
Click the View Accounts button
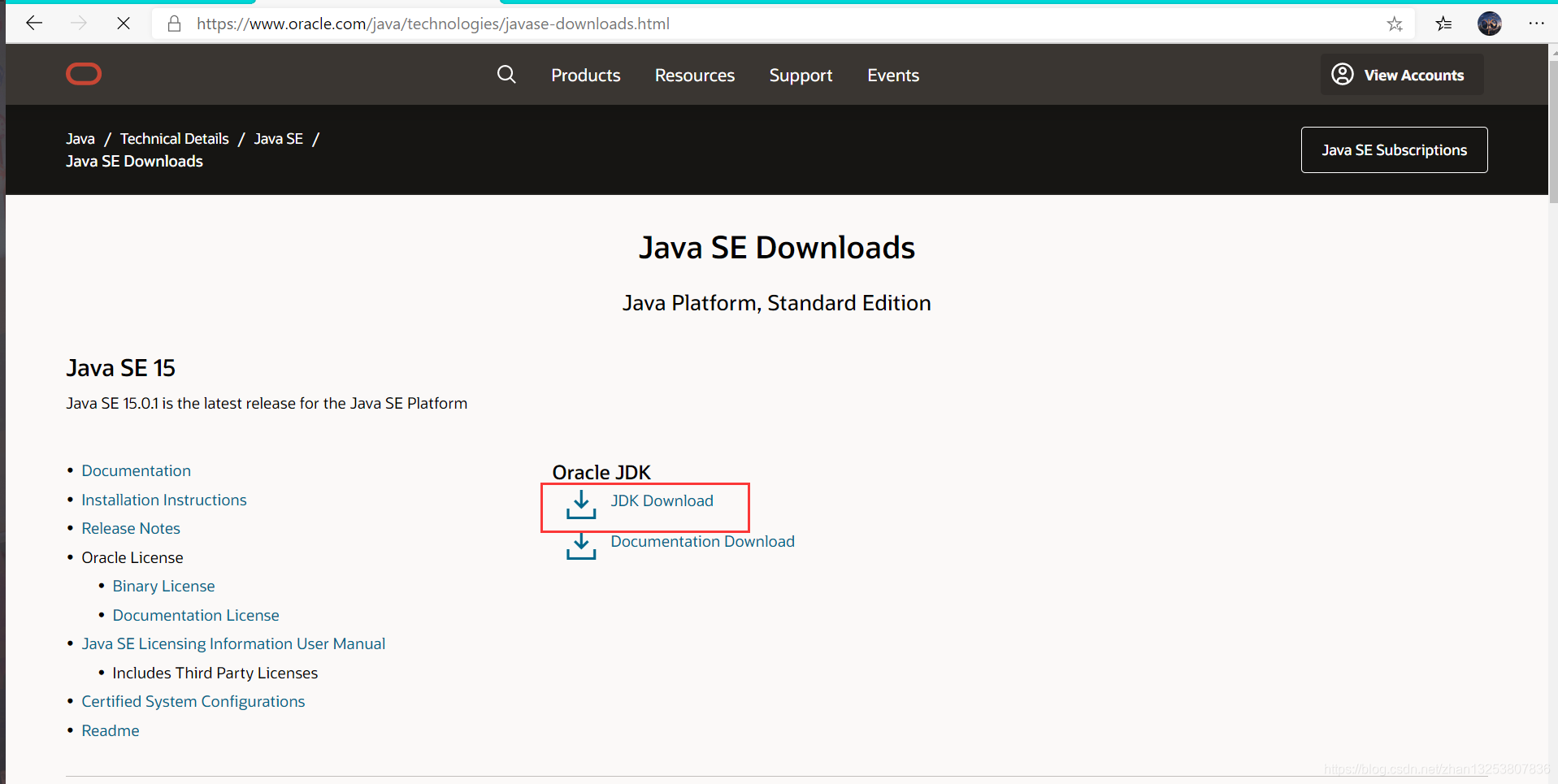[1402, 75]
